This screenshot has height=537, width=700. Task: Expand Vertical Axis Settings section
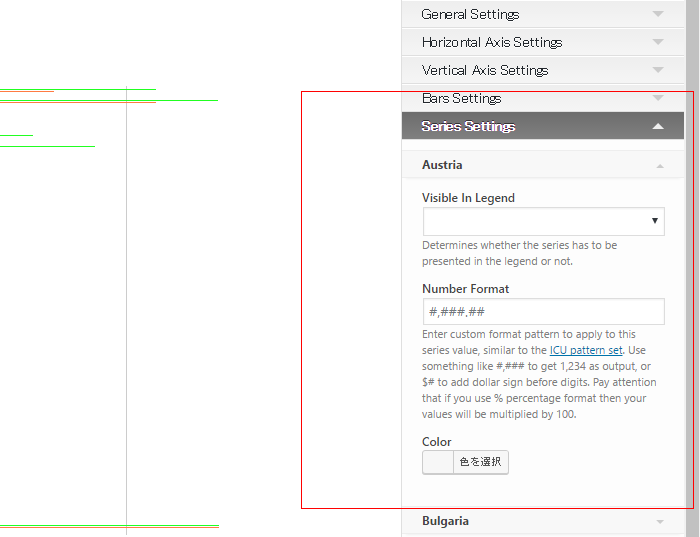pyautogui.click(x=542, y=70)
